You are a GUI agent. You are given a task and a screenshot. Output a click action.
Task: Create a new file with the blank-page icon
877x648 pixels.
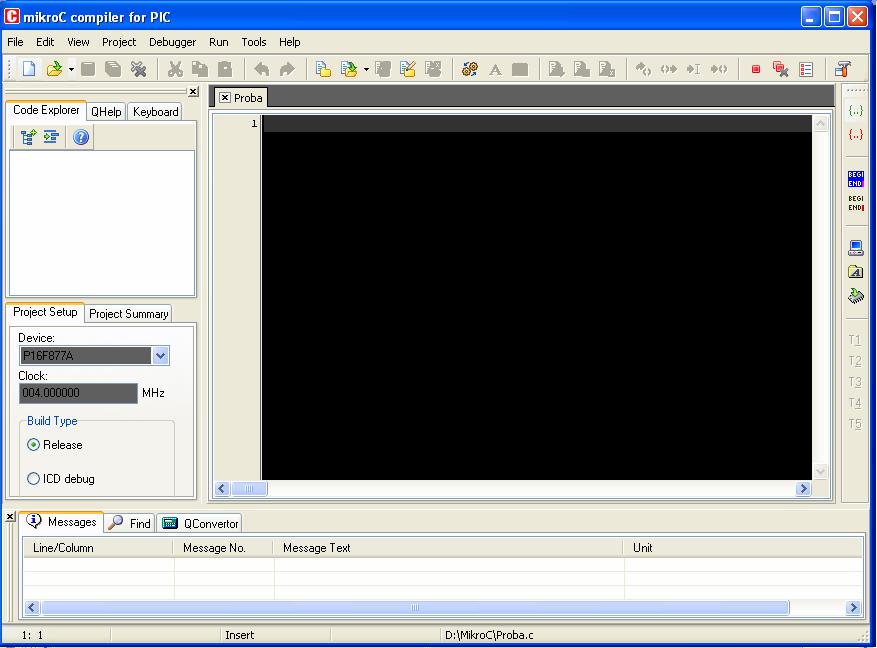29,69
